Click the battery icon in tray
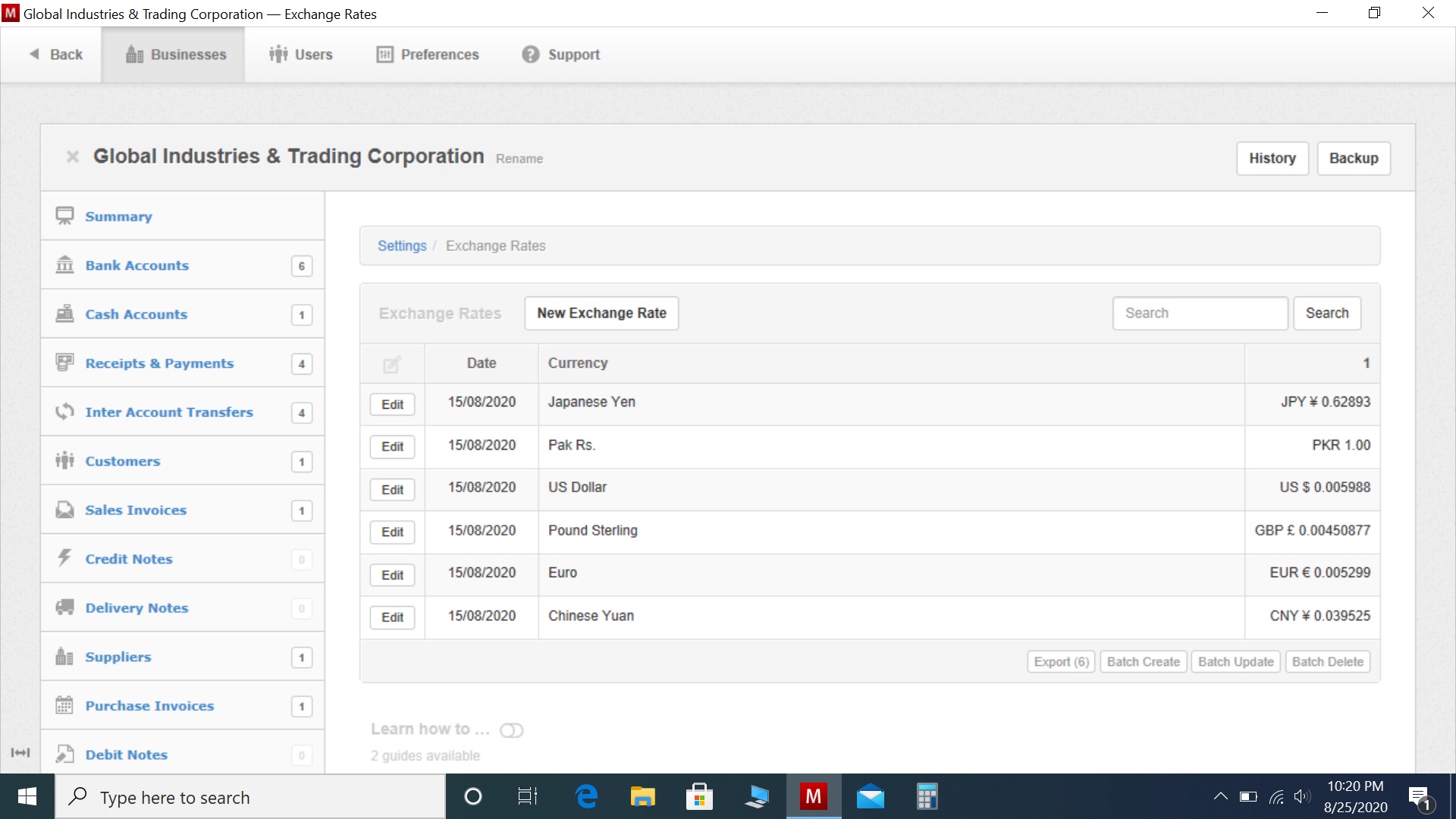Image resolution: width=1456 pixels, height=819 pixels. point(1248,796)
